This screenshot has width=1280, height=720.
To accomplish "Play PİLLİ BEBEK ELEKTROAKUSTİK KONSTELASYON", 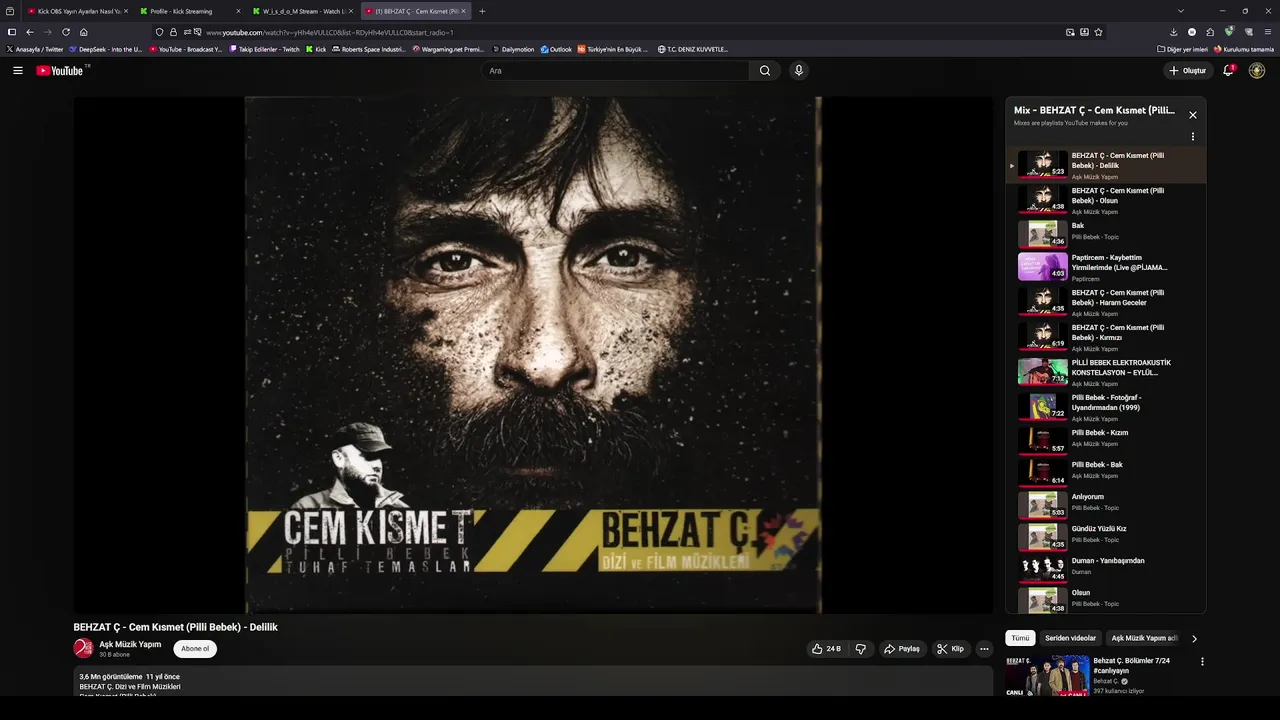I will (x=1106, y=372).
